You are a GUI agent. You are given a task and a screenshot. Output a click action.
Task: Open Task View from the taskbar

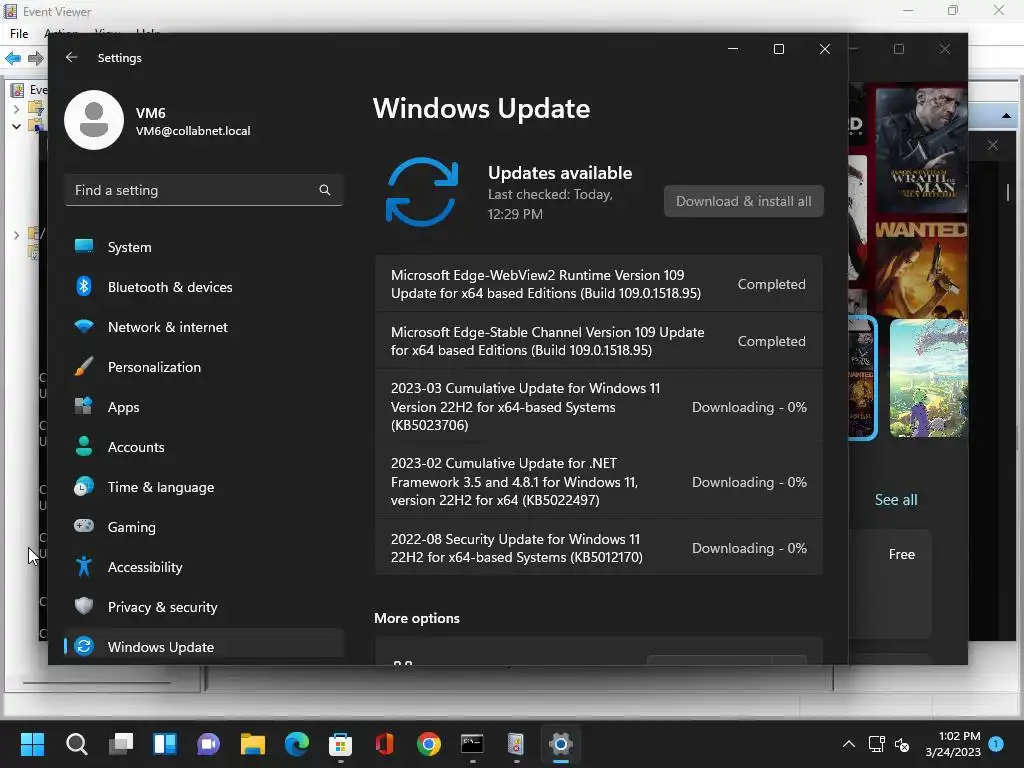[x=121, y=744]
